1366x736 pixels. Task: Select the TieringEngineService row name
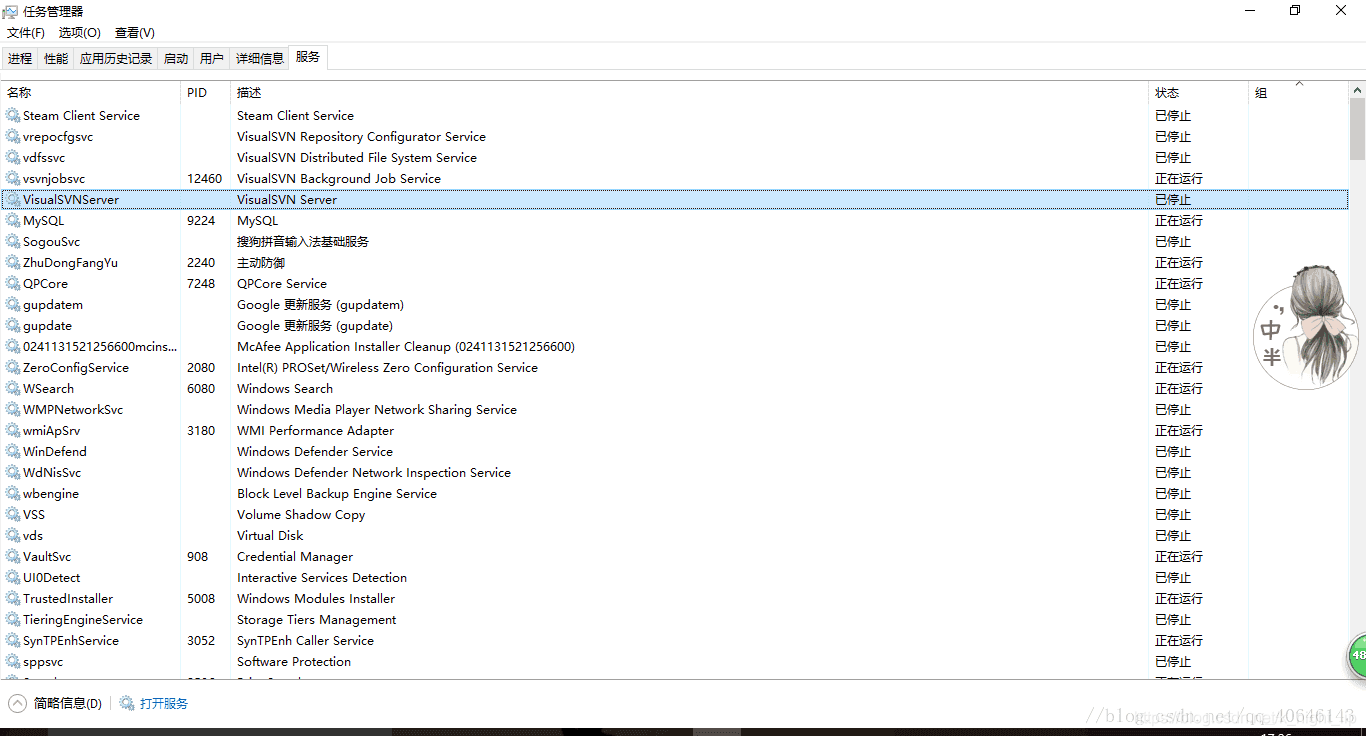83,620
